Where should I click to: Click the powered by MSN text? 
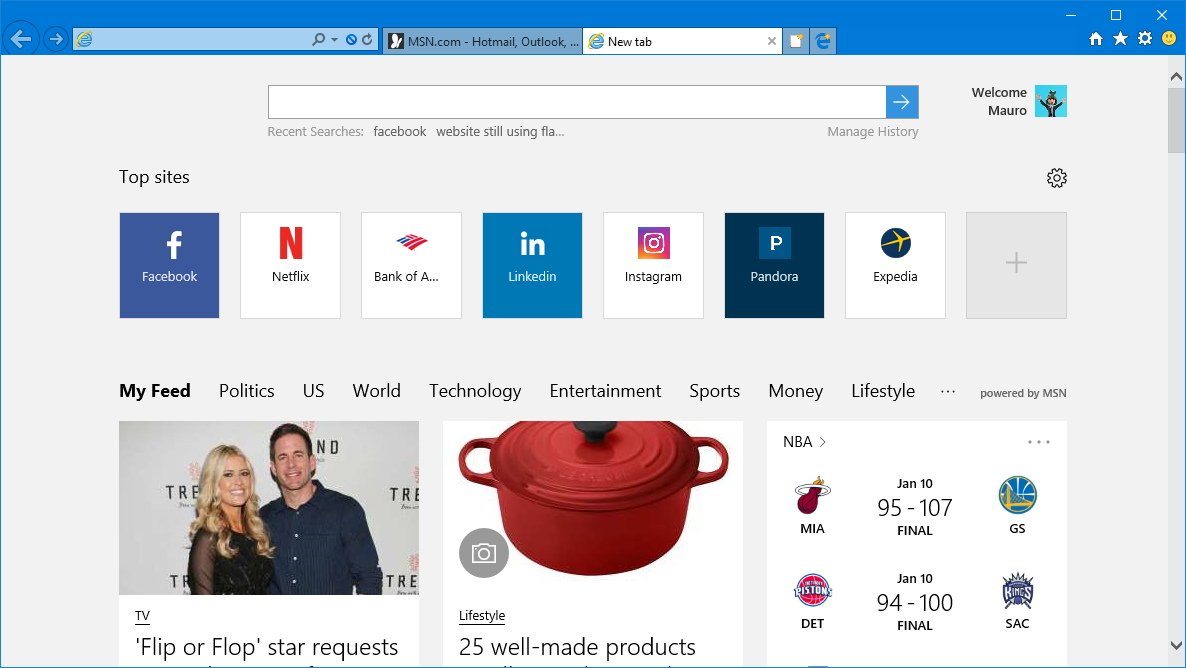point(1023,393)
